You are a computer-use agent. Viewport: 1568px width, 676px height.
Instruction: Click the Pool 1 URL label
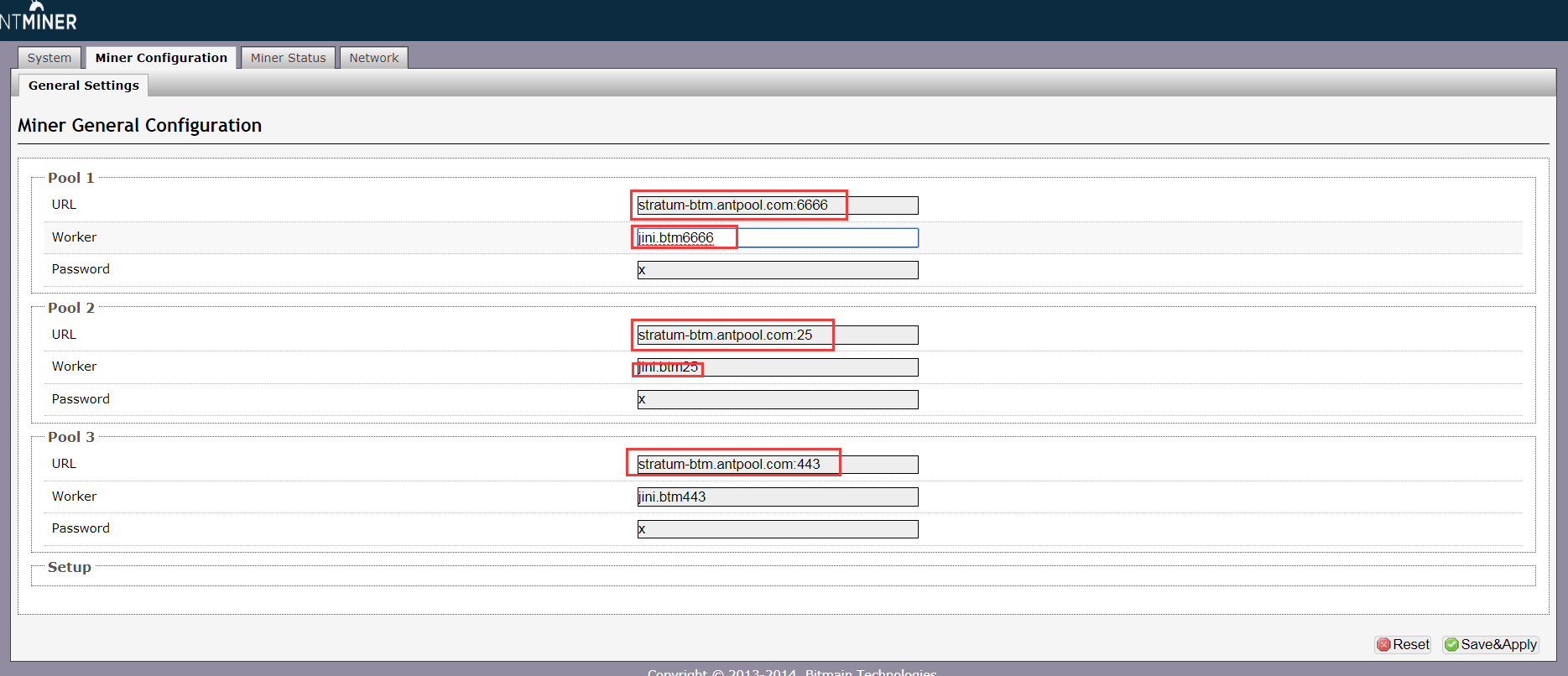64,205
